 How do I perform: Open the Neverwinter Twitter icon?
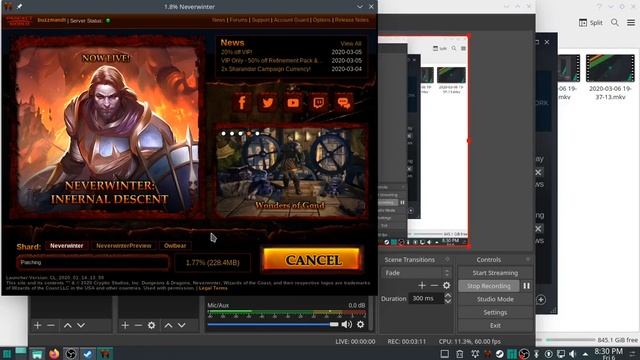click(x=267, y=102)
